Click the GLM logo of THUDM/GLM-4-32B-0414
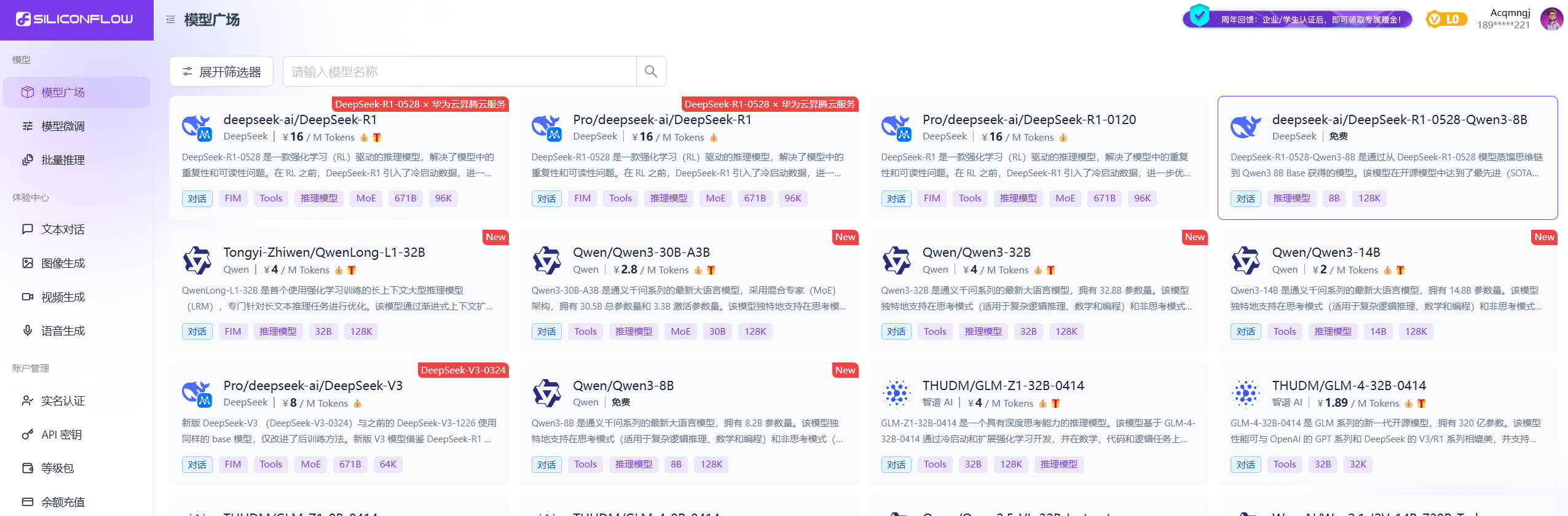This screenshot has width=1568, height=516. pyautogui.click(x=1246, y=393)
